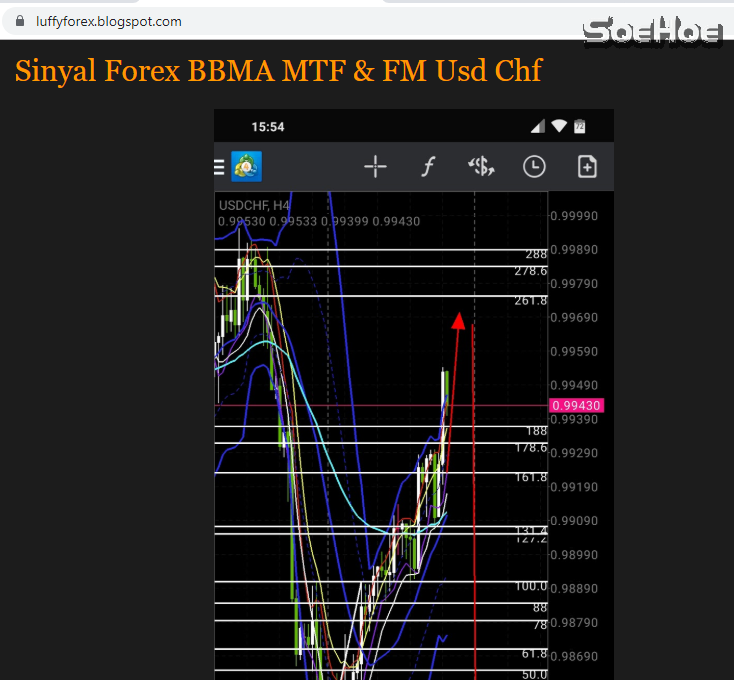The image size is (734, 680).
Task: Open the MetaTrader hamburger menu
Action: (219, 167)
